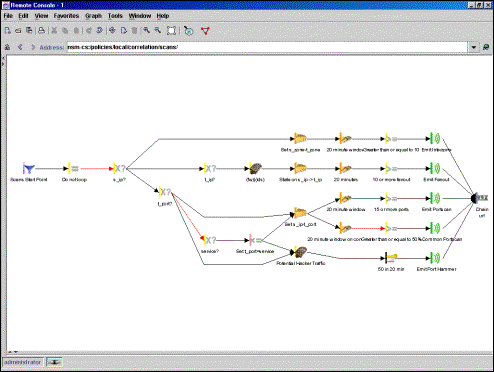Click the New document toolbar icon

point(8,31)
